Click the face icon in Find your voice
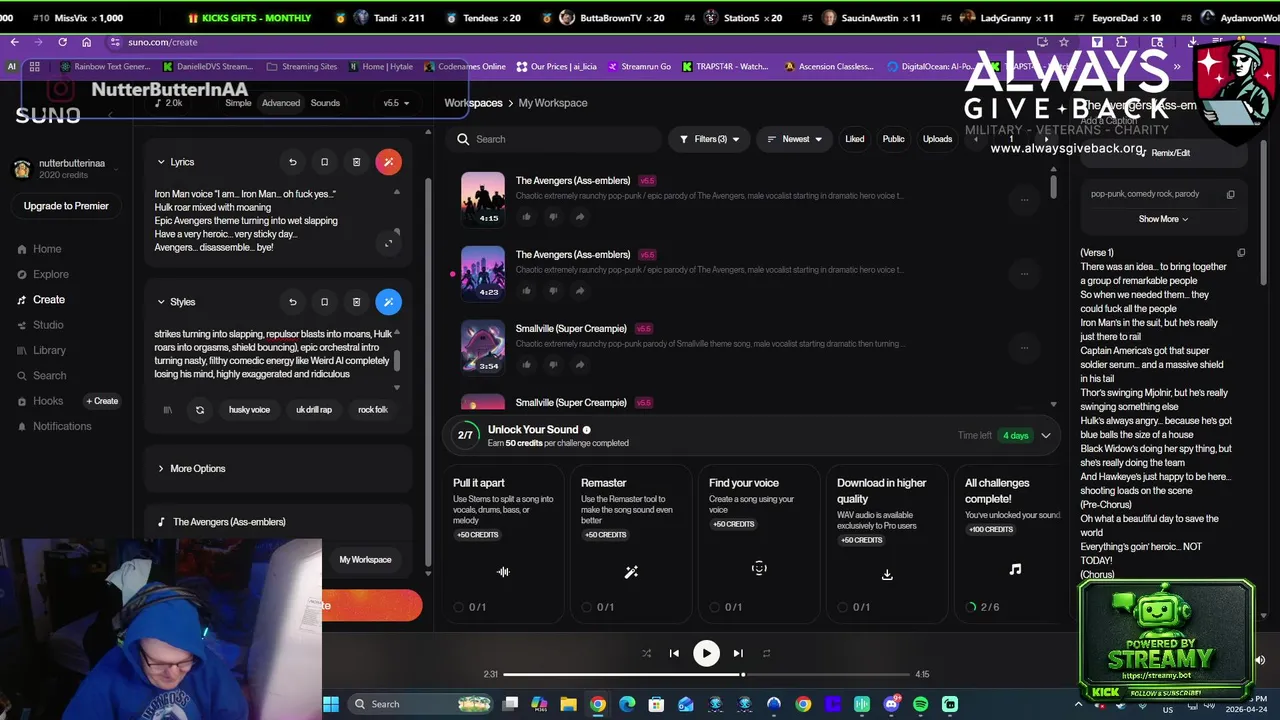The width and height of the screenshot is (1280, 720). pos(759,568)
